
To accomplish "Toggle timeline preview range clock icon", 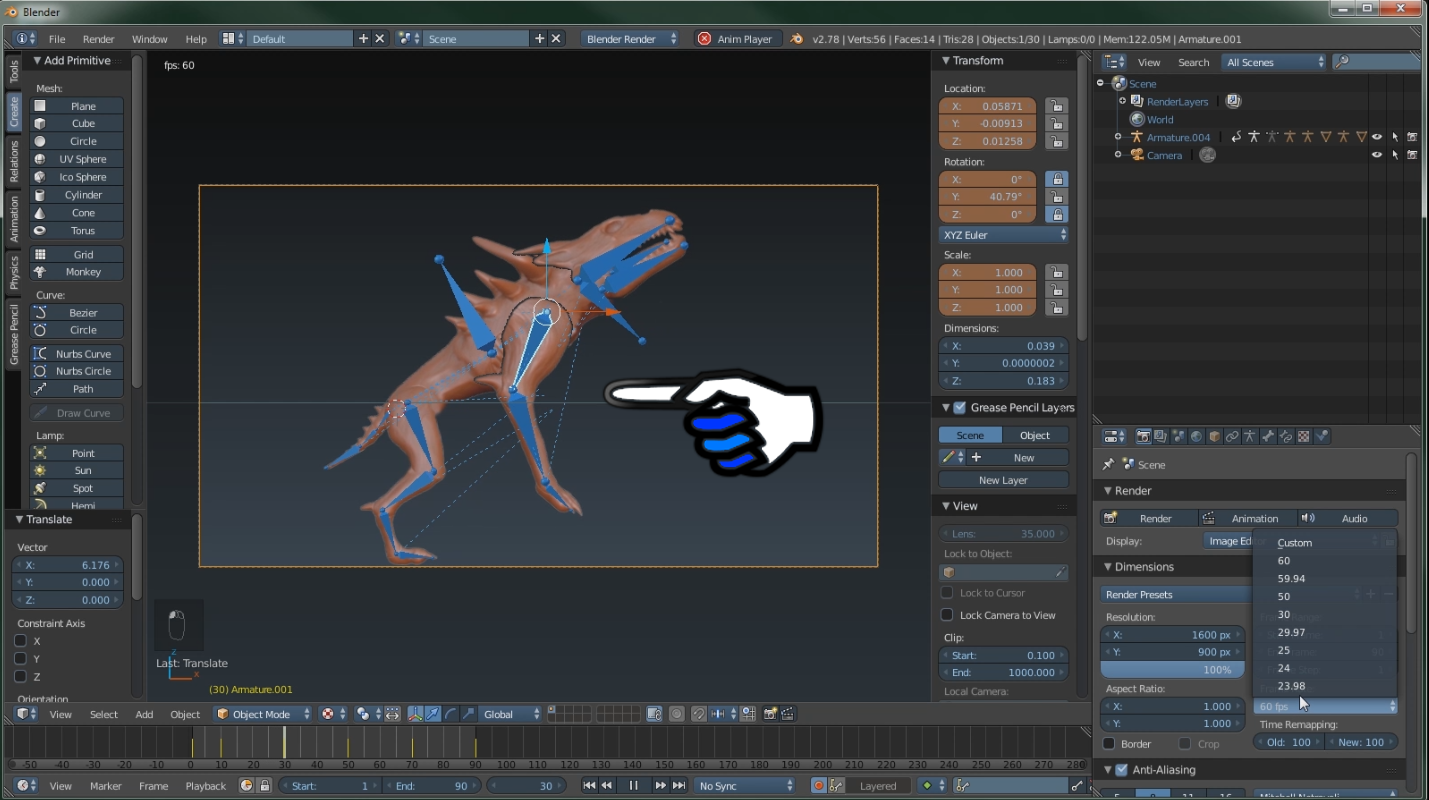I will [246, 786].
